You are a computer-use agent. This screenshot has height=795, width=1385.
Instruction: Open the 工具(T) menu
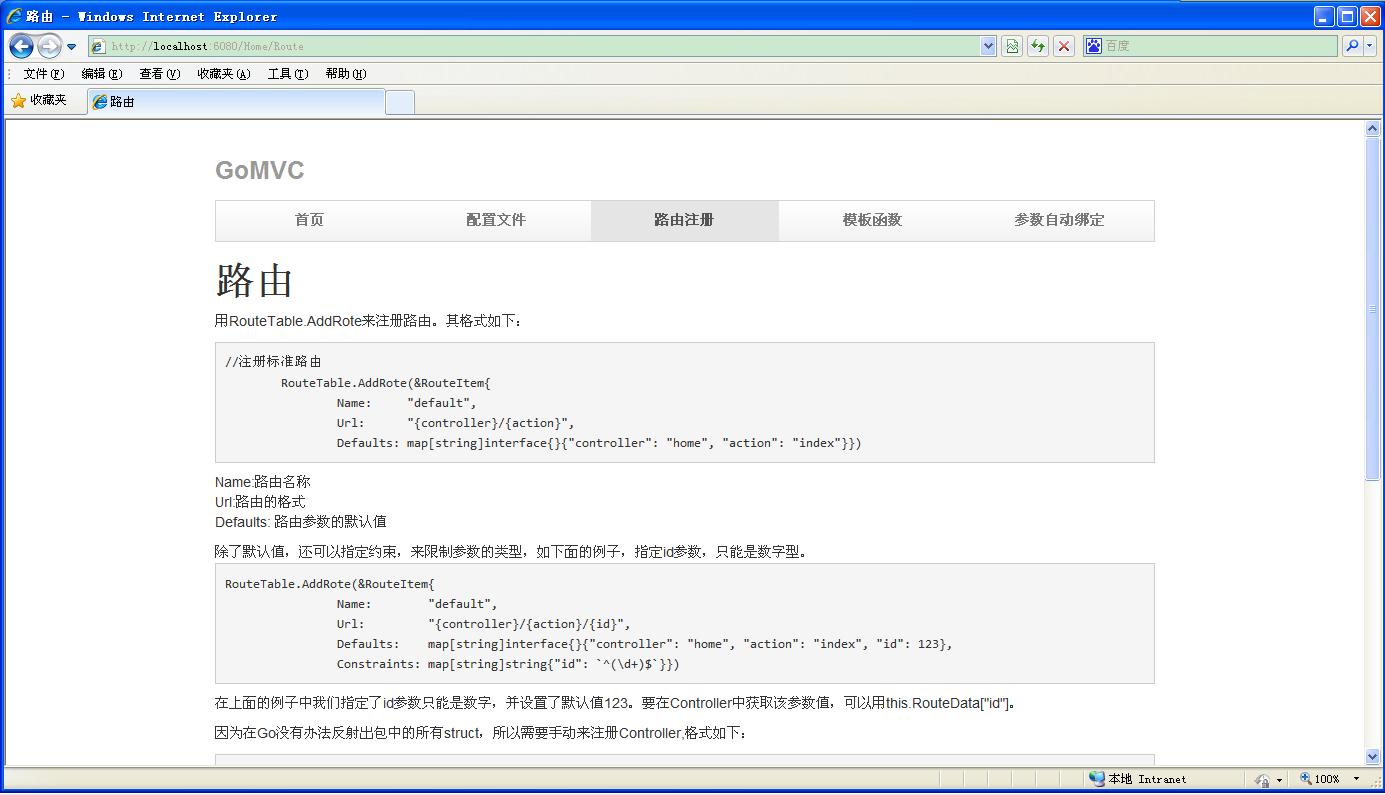tap(287, 74)
